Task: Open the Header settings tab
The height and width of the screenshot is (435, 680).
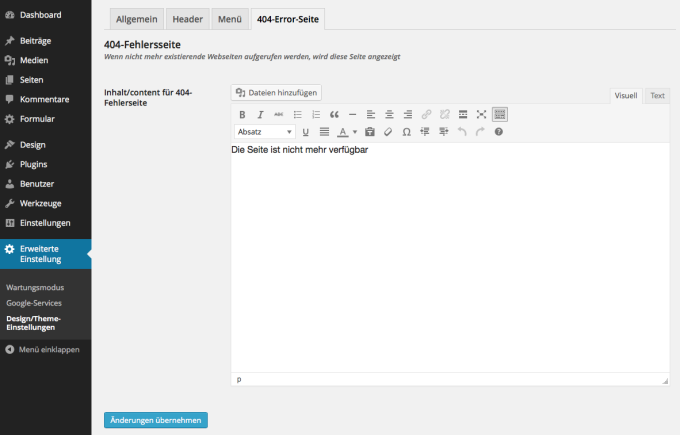Action: [188, 19]
